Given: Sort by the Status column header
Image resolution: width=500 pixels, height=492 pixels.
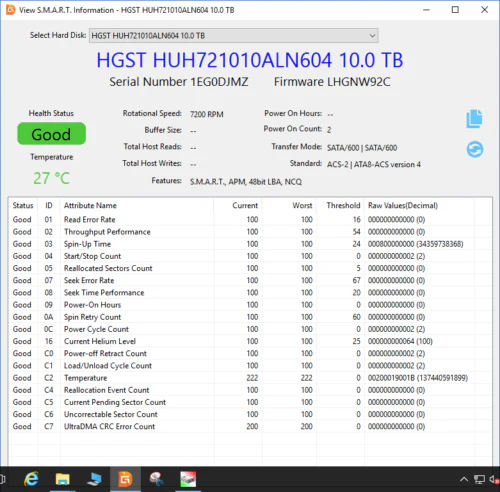Looking at the screenshot, I should [23, 205].
